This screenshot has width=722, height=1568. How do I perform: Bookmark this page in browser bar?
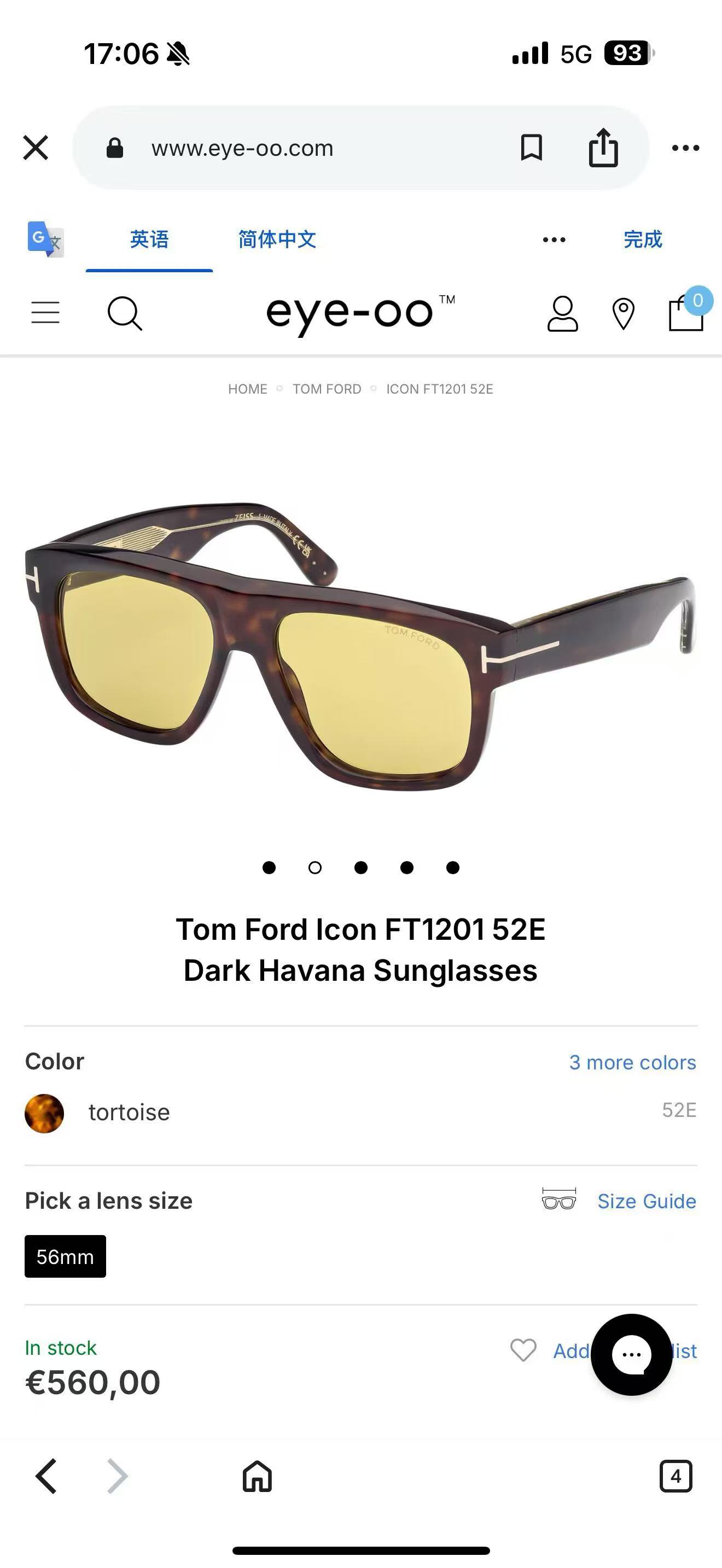click(x=532, y=147)
